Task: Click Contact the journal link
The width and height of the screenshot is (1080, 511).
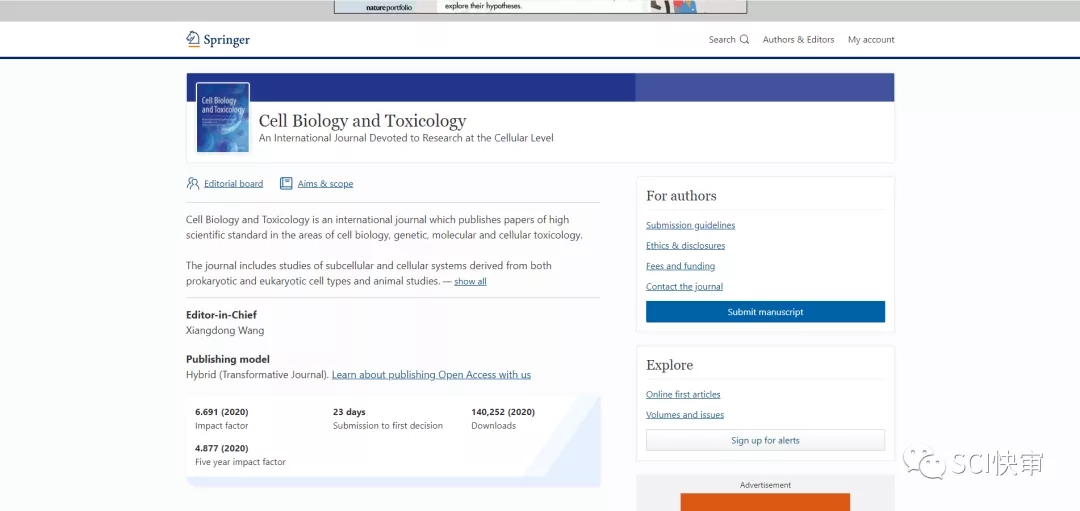Action: (684, 287)
